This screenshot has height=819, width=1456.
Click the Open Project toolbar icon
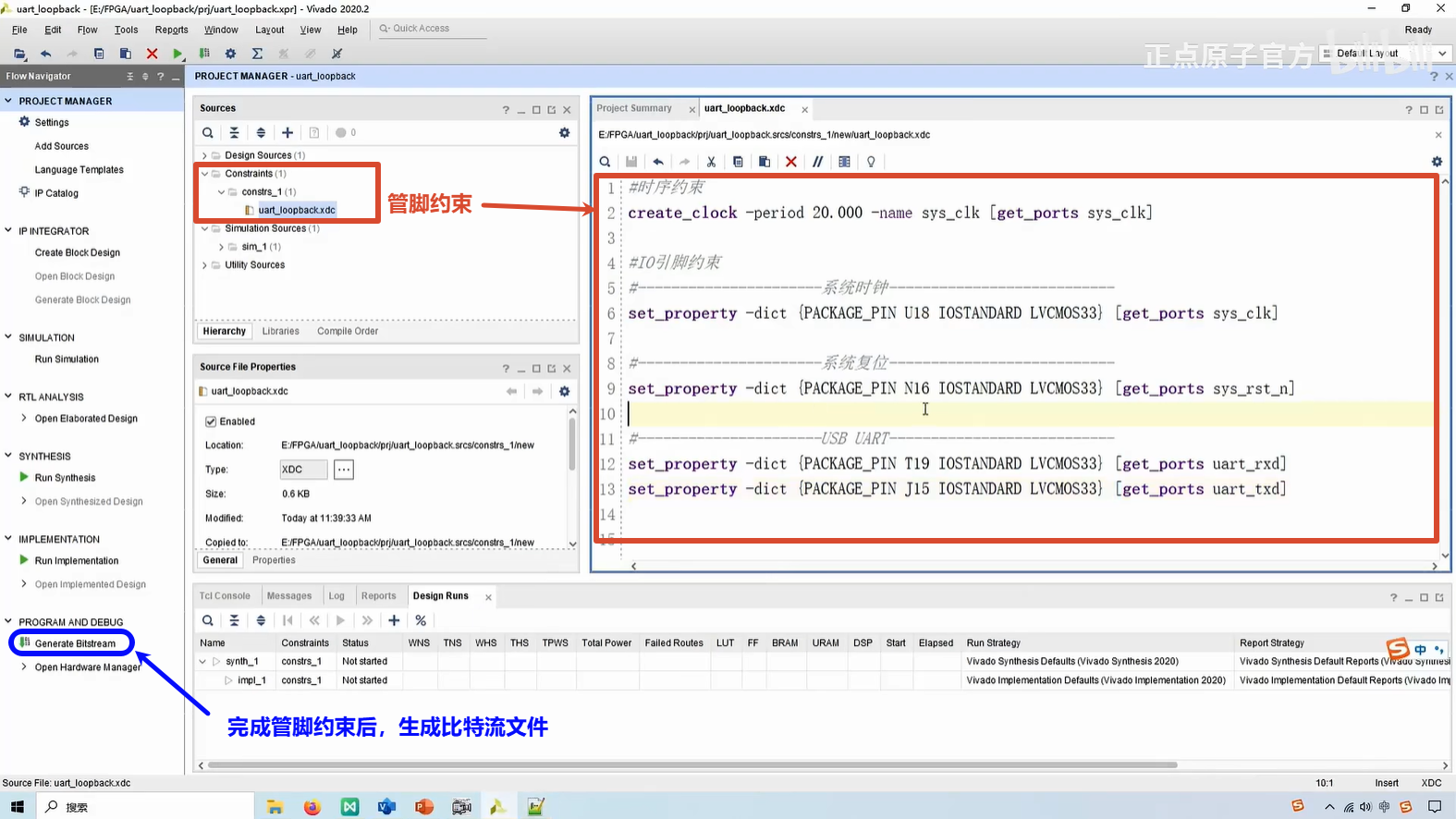(19, 54)
